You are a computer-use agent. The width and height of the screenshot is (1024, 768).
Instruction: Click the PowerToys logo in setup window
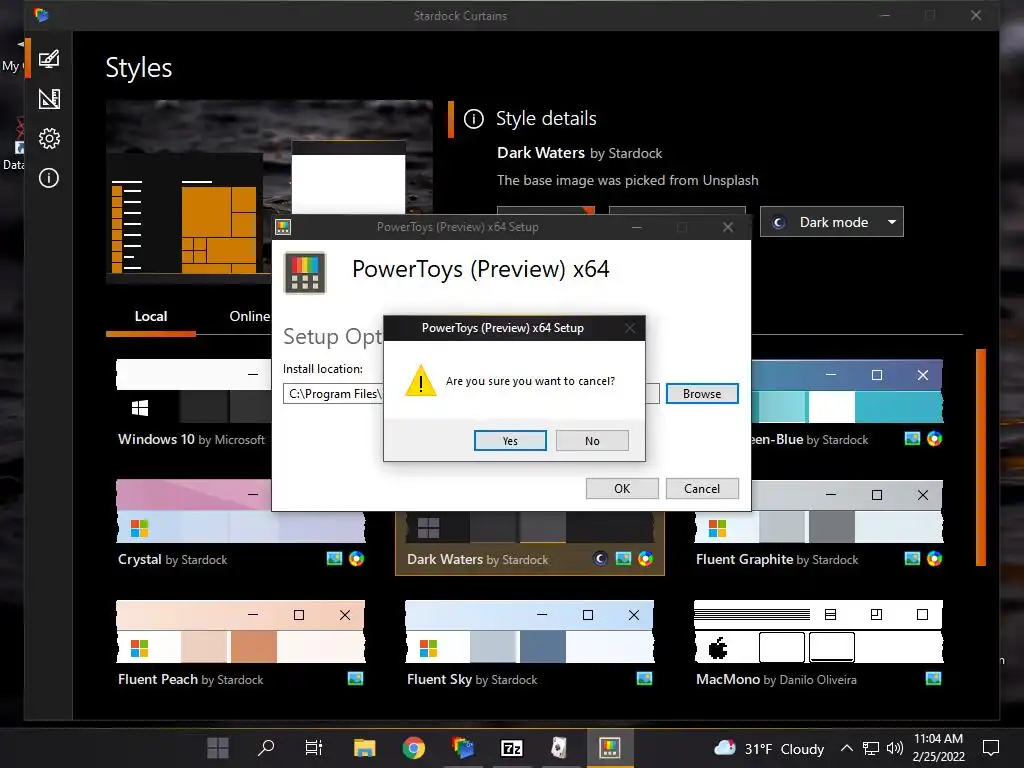coord(305,272)
